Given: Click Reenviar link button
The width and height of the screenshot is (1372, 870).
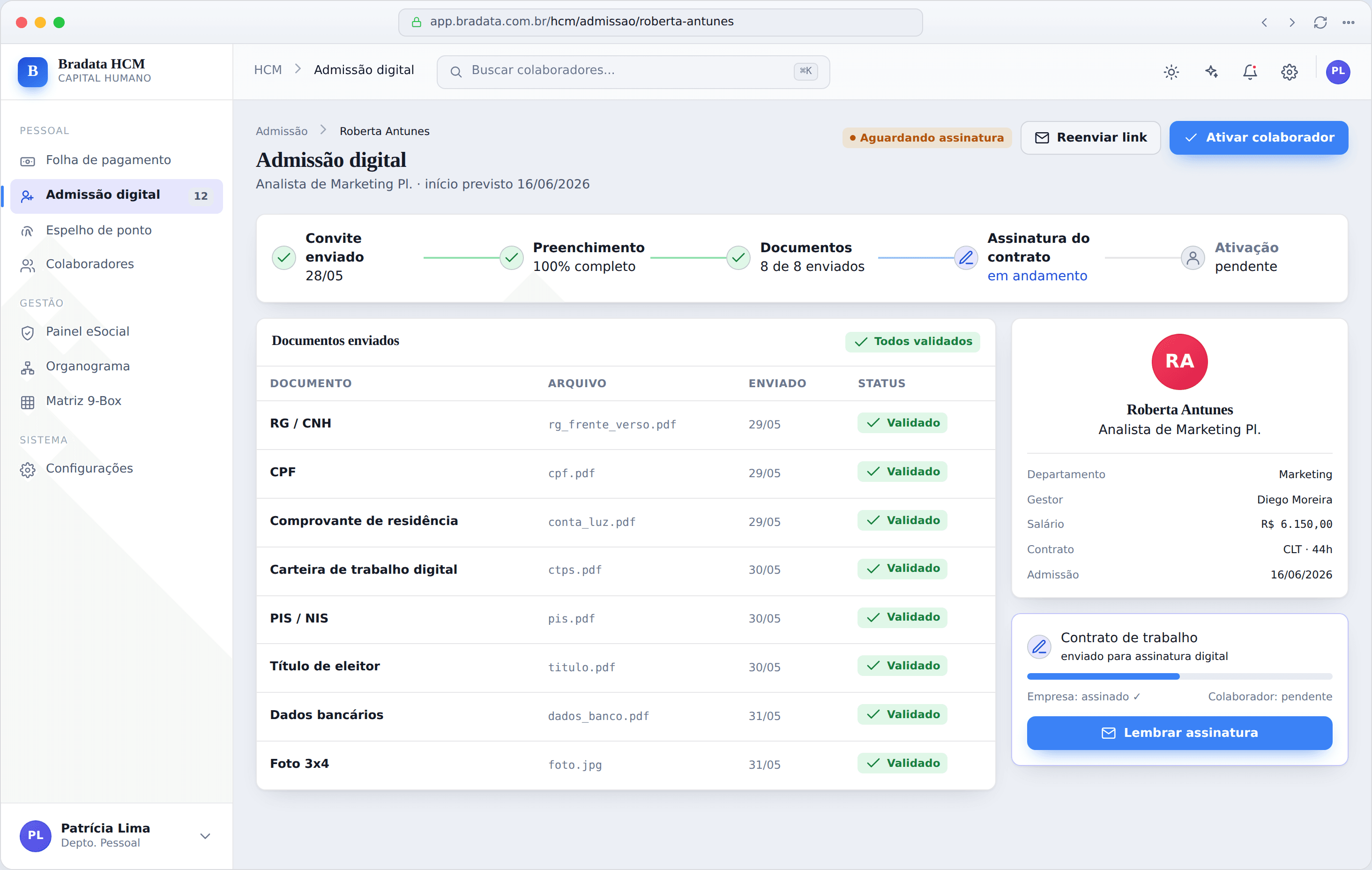Looking at the screenshot, I should coord(1090,137).
